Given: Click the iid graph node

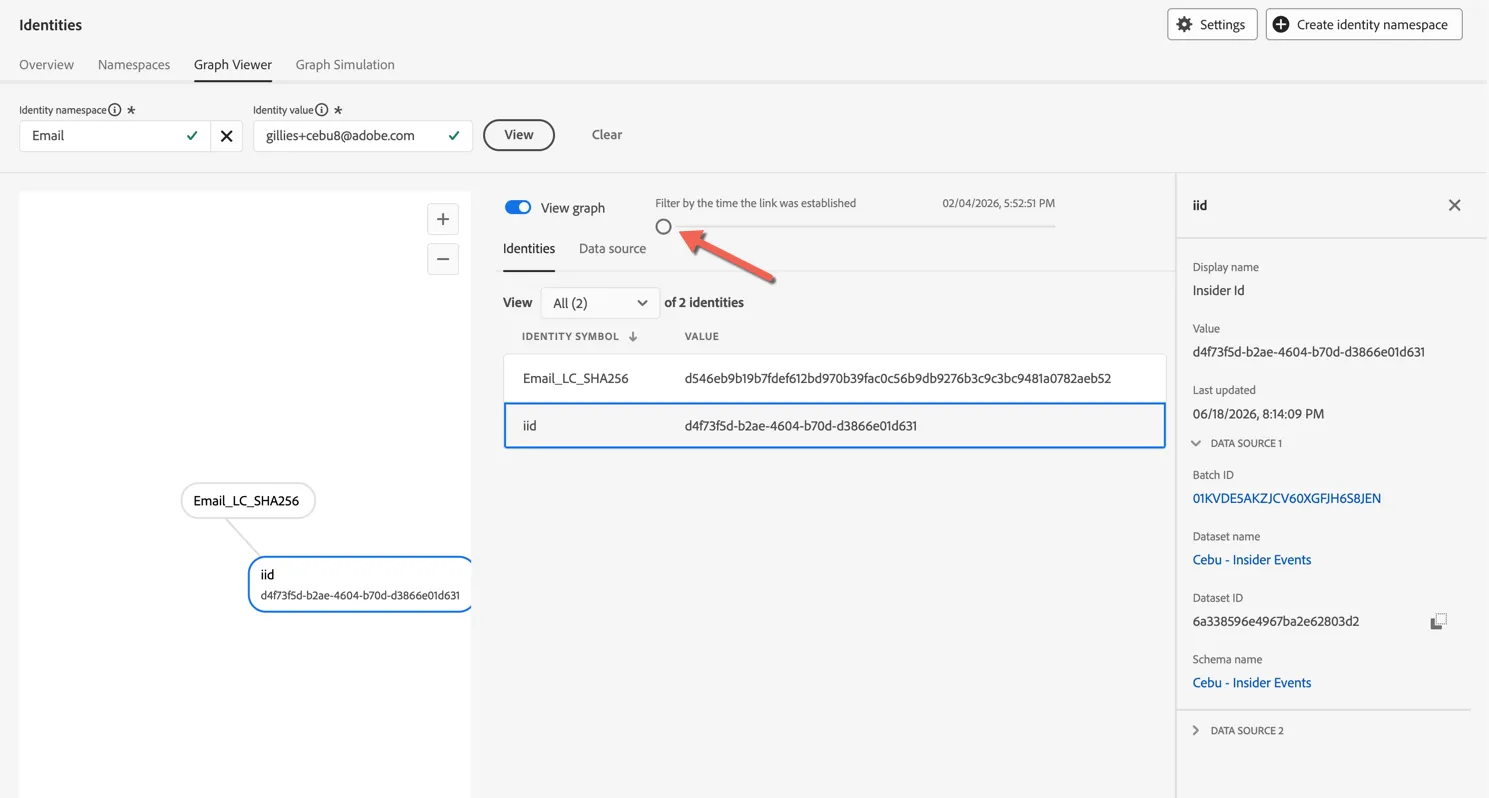Looking at the screenshot, I should tap(360, 584).
